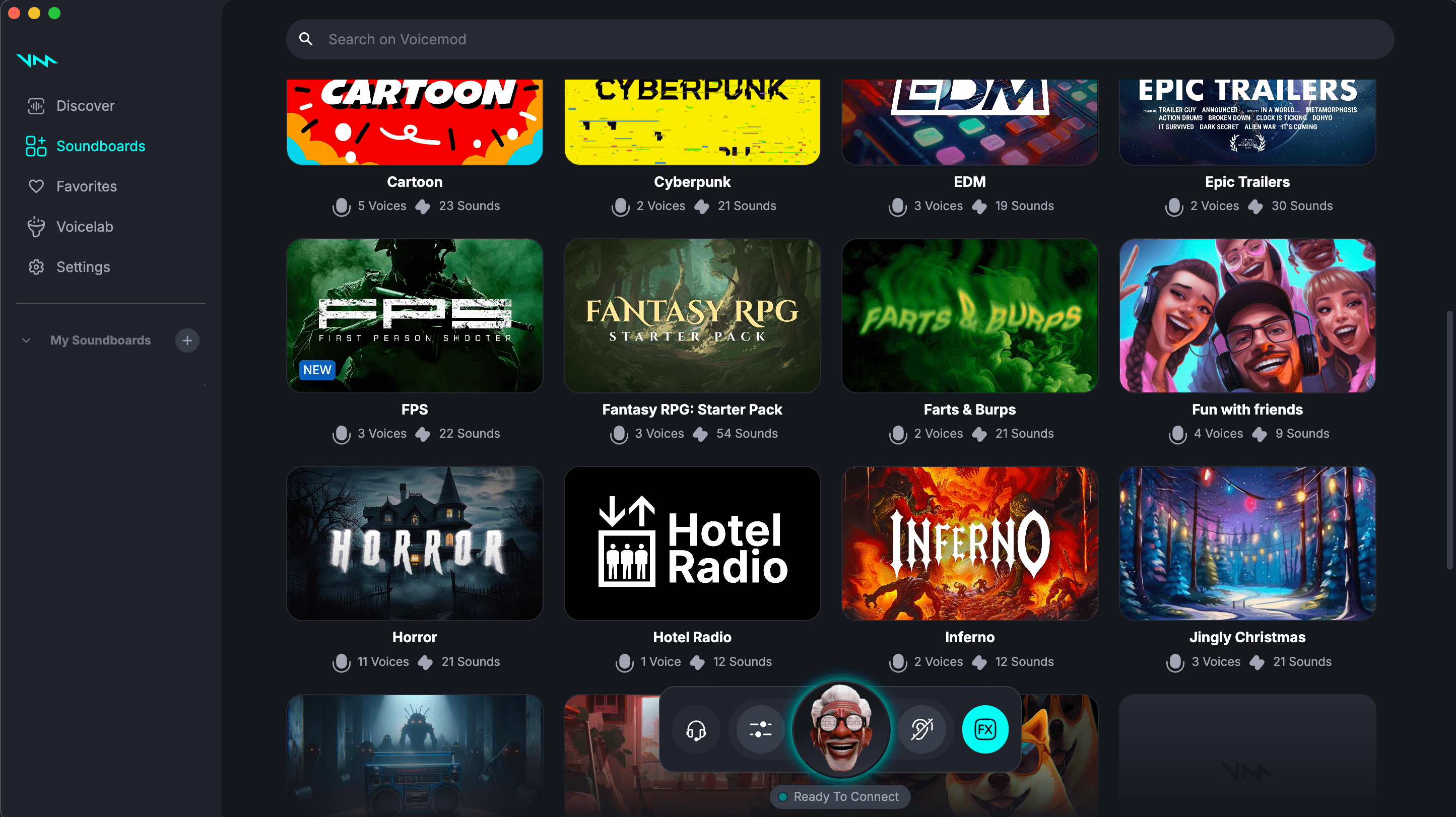Click the add (+) button for My Soundboards
This screenshot has height=817, width=1456.
point(187,340)
